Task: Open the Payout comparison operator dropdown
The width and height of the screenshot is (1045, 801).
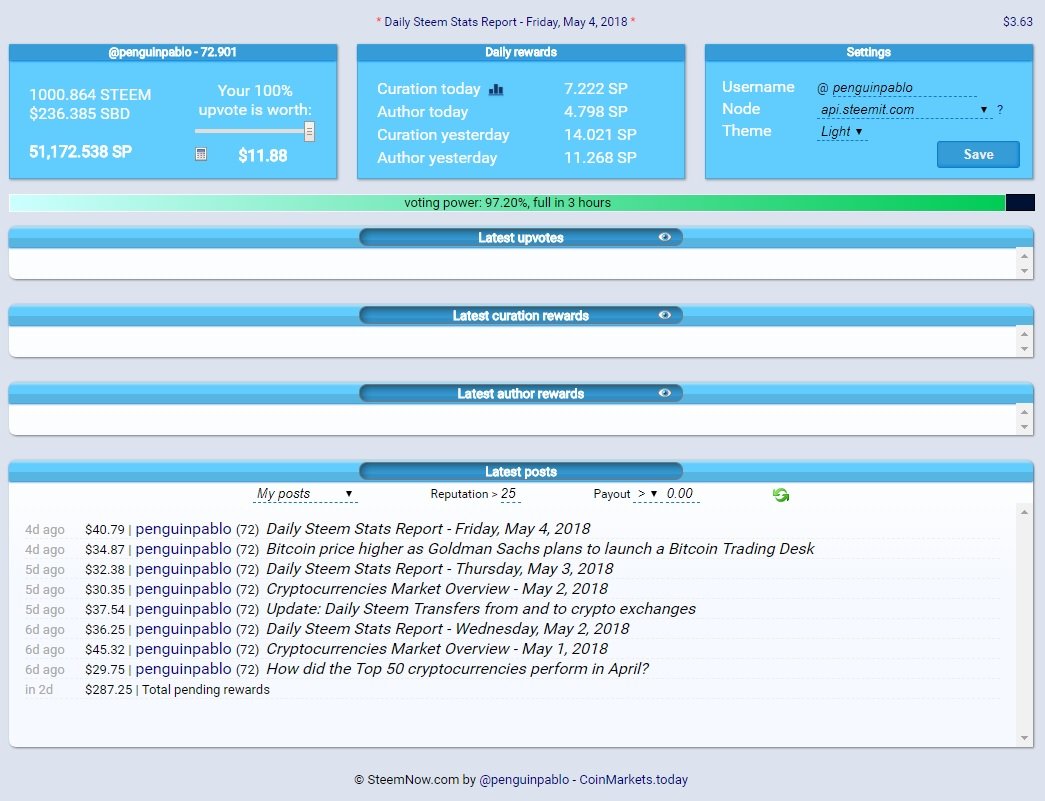Action: [x=647, y=494]
